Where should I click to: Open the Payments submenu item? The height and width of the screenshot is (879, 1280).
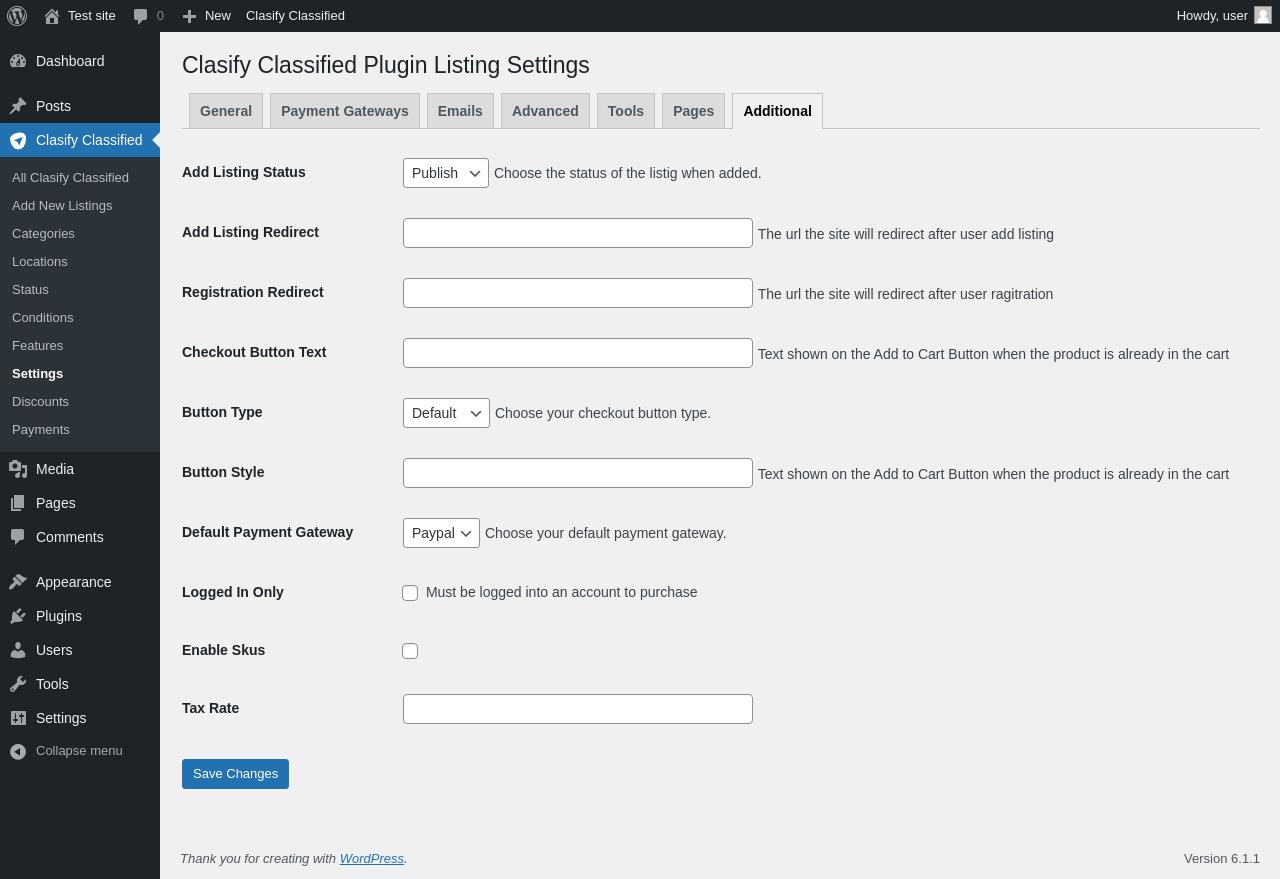coord(41,430)
